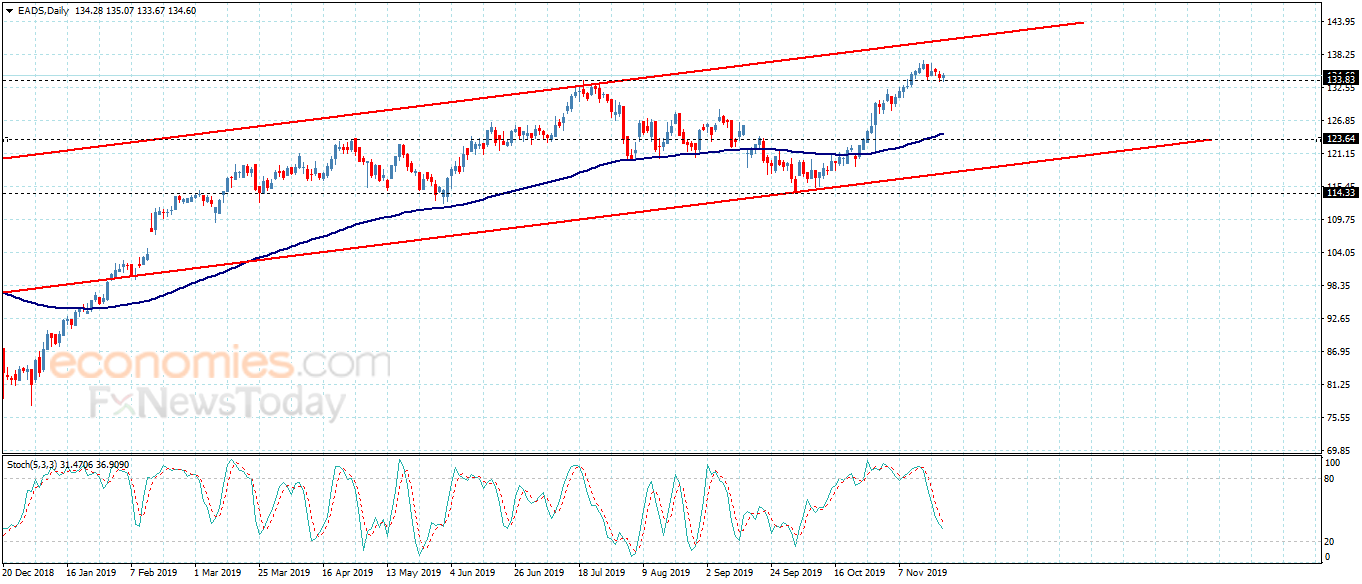This screenshot has width=1362, height=584.
Task: Click the 20 Dec 2018 date label
Action: [30, 574]
